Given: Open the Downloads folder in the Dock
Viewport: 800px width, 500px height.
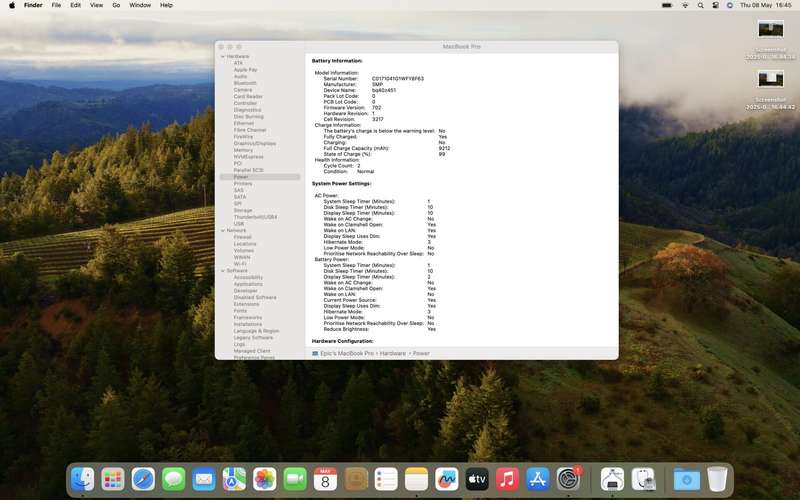Looking at the screenshot, I should [687, 480].
